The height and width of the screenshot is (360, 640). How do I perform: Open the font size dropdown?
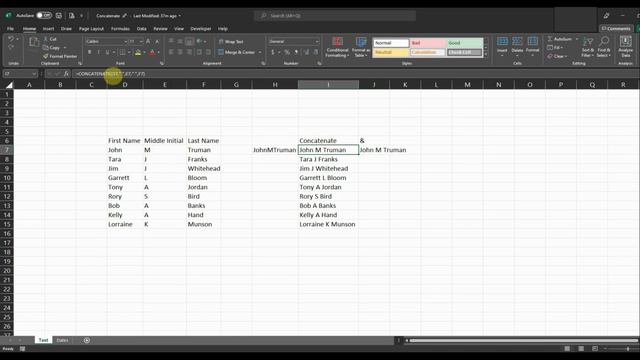click(141, 42)
